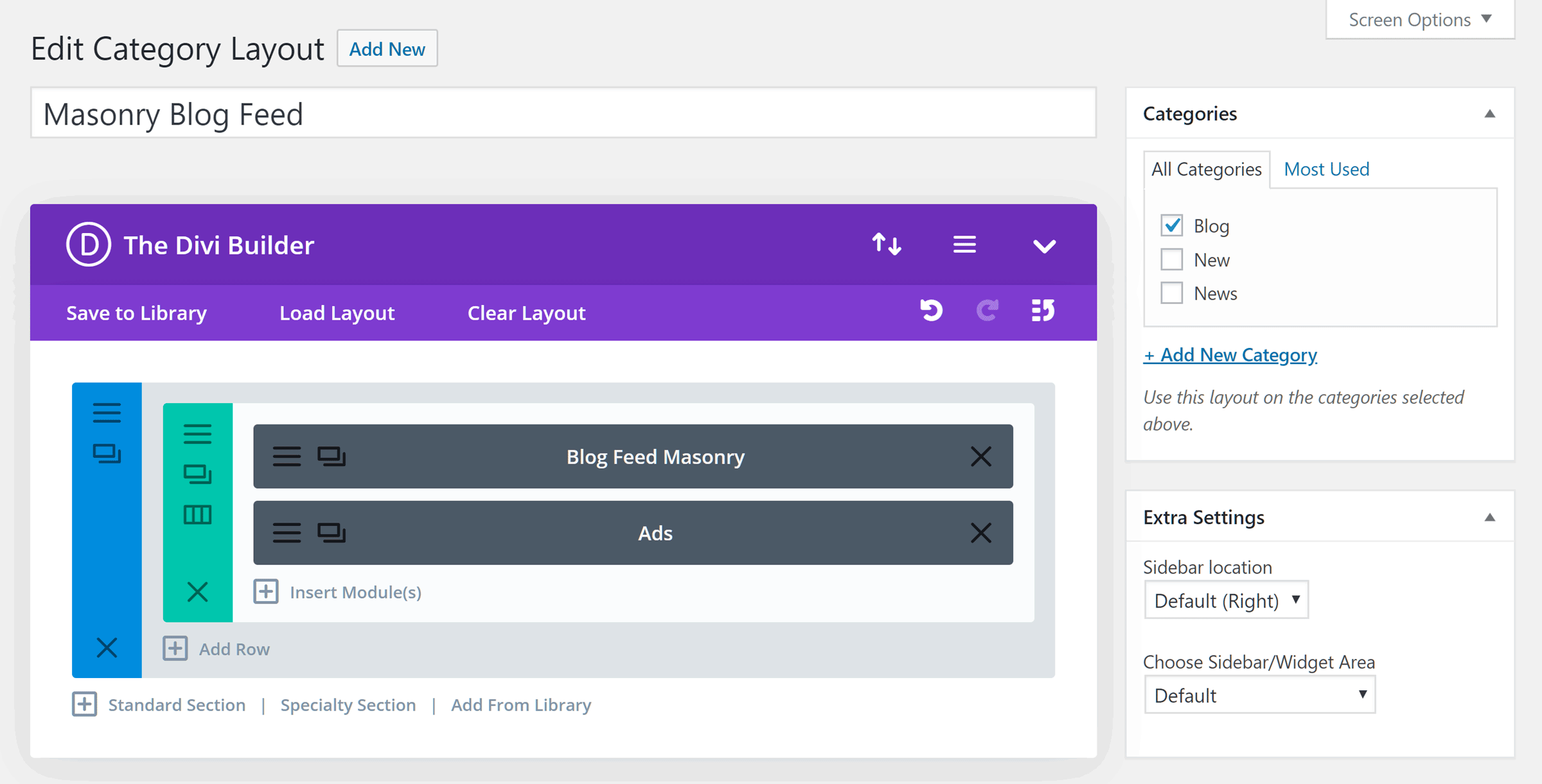Click the row layout icon in blue section
The width and height of the screenshot is (1542, 784).
click(106, 454)
